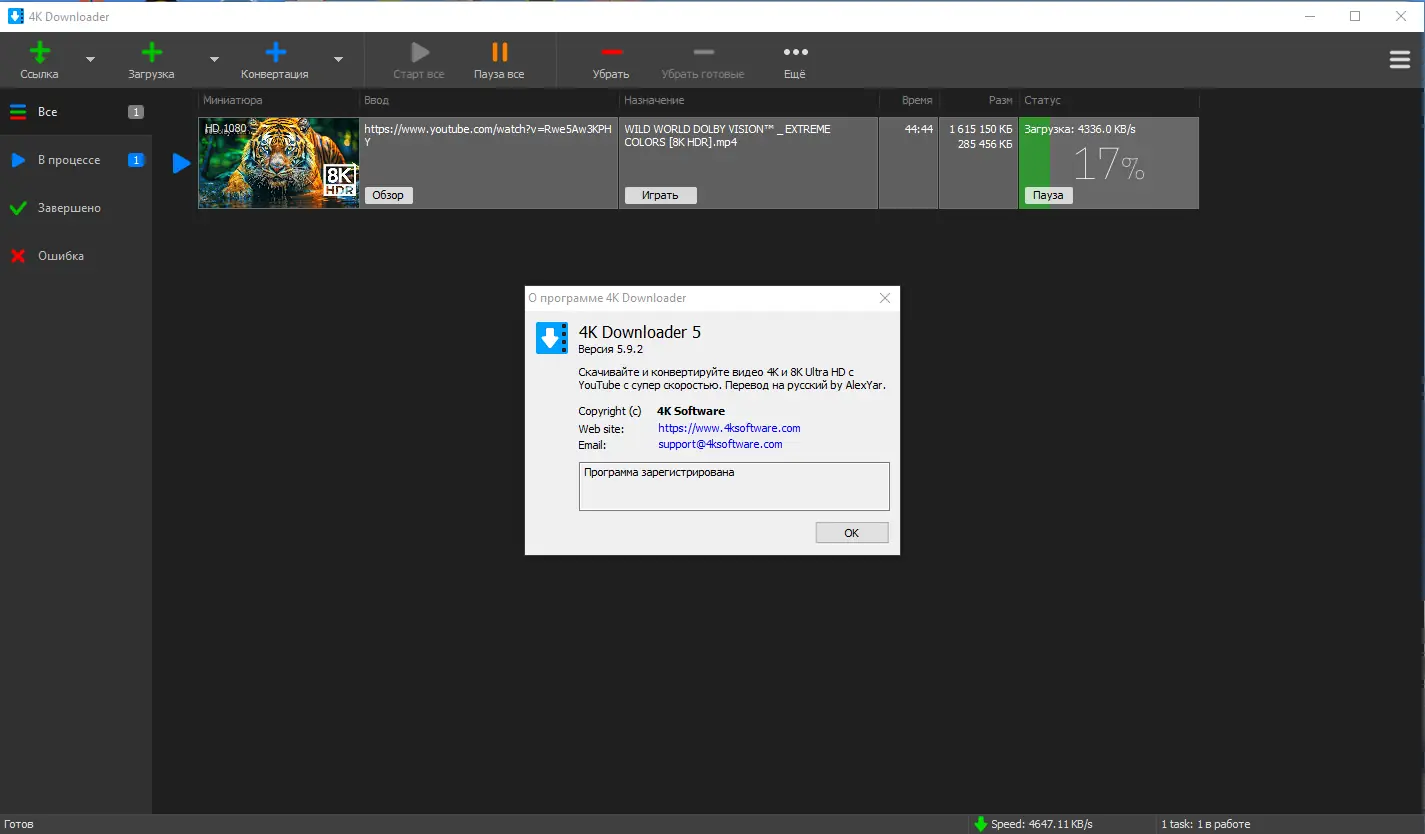Click the Миниатюра column header

233,100
